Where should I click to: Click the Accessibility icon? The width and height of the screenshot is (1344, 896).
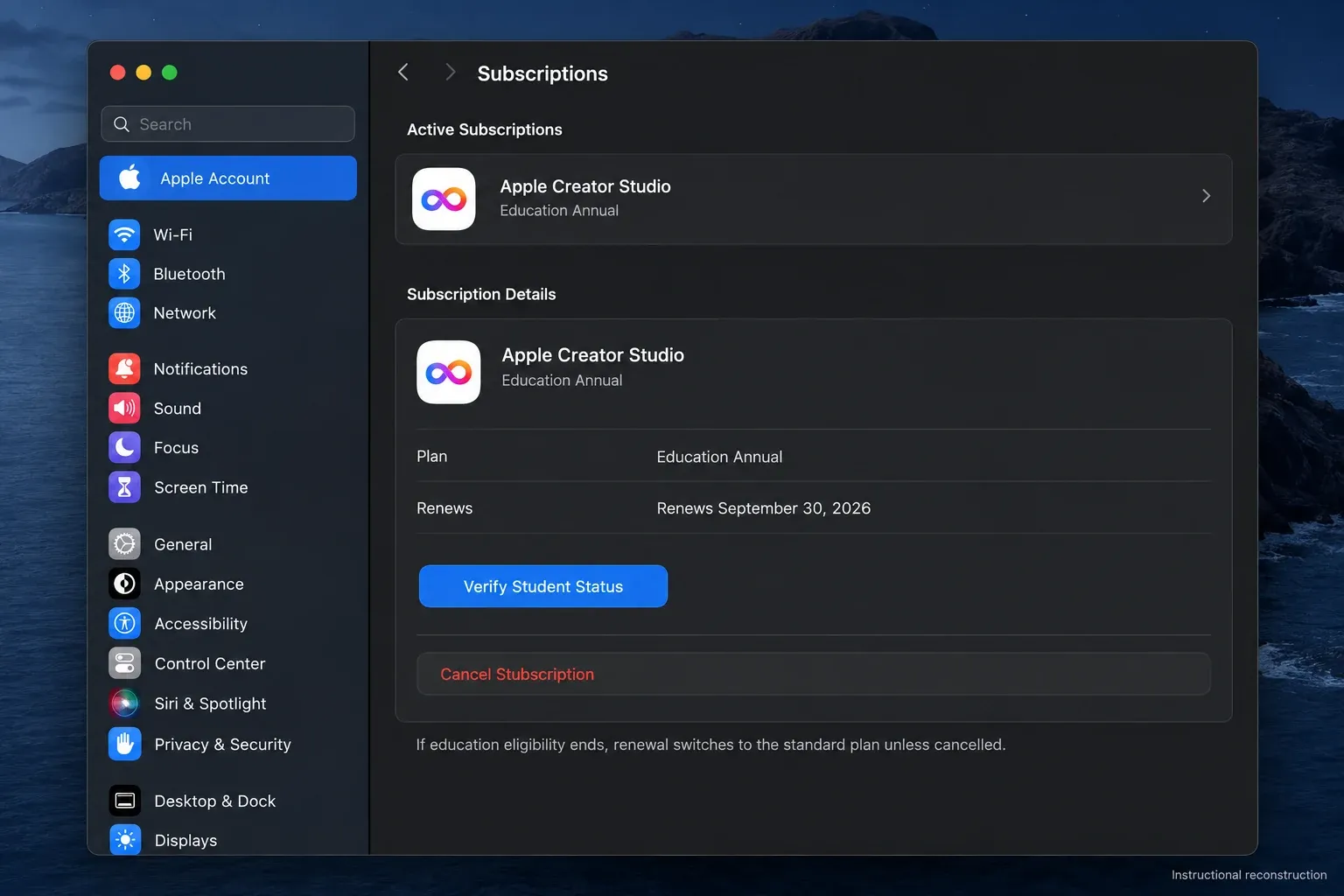[x=124, y=623]
